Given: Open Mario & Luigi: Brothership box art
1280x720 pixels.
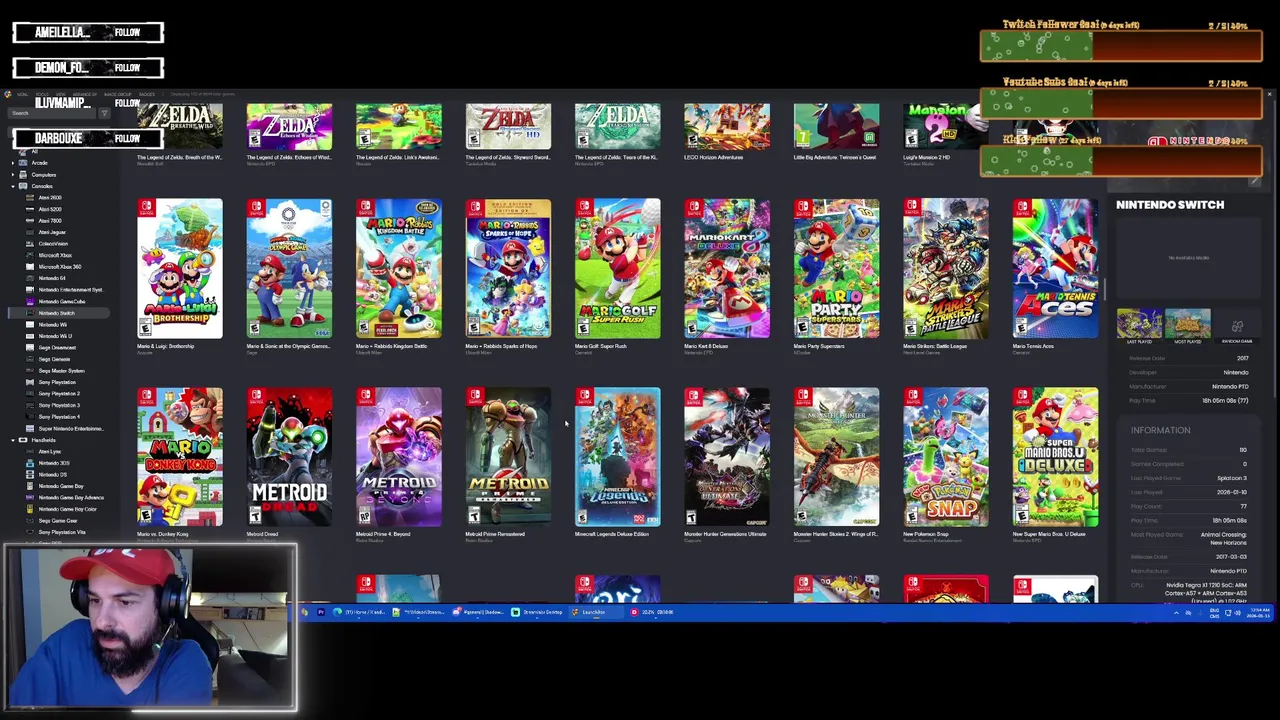Looking at the screenshot, I should [180, 268].
